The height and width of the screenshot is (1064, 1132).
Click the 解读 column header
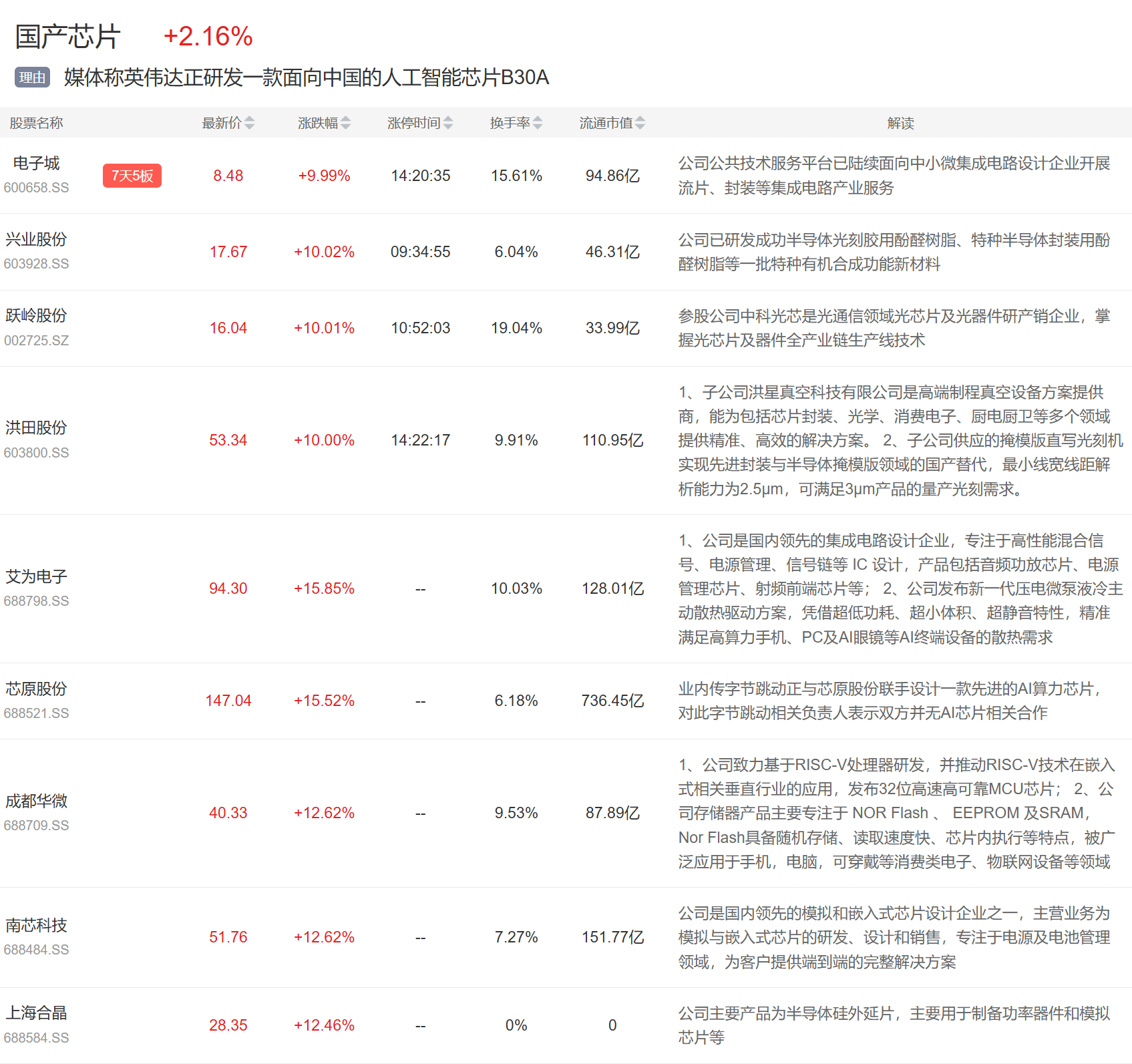[x=900, y=123]
